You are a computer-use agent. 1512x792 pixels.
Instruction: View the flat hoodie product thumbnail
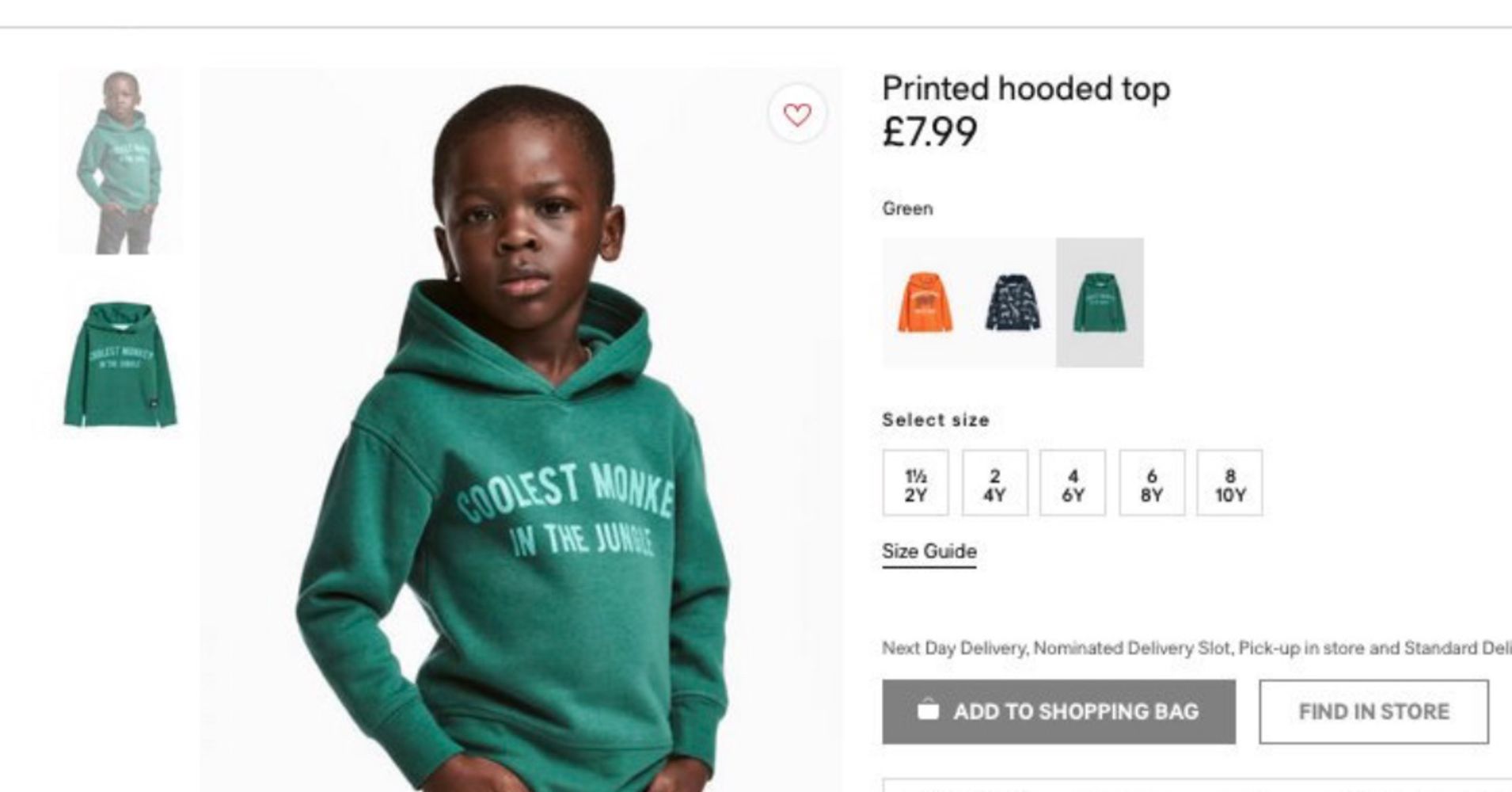(120, 364)
